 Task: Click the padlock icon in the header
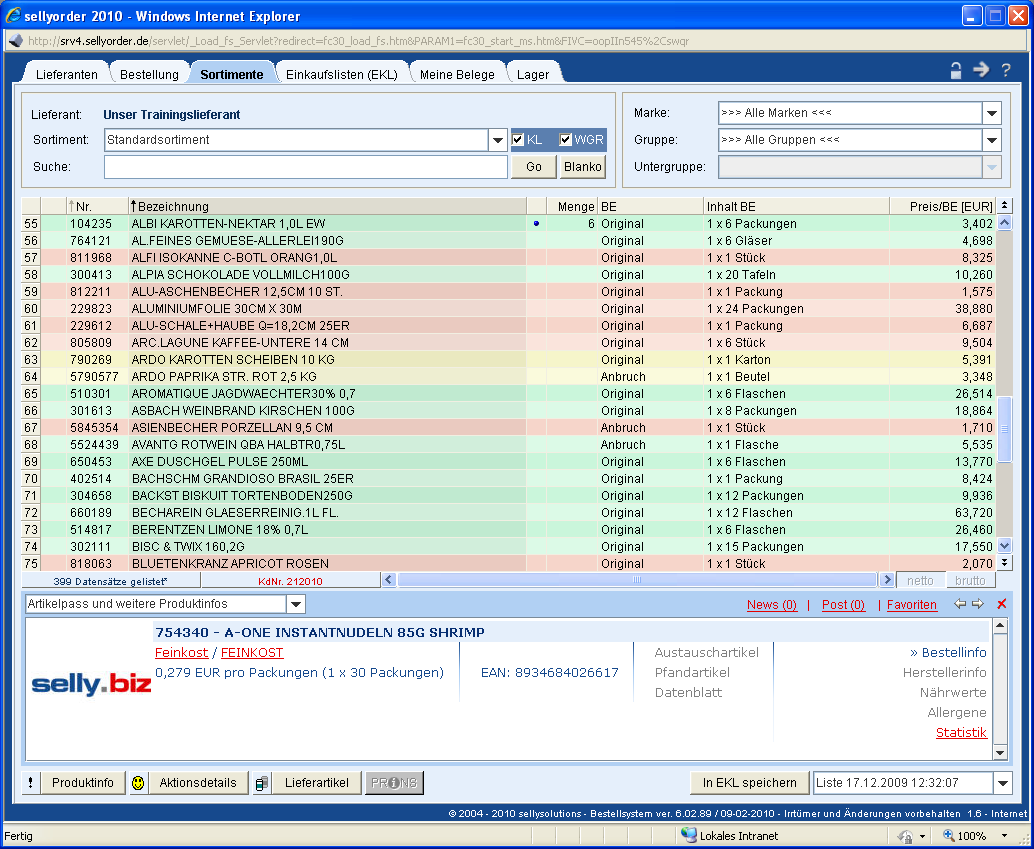click(956, 70)
